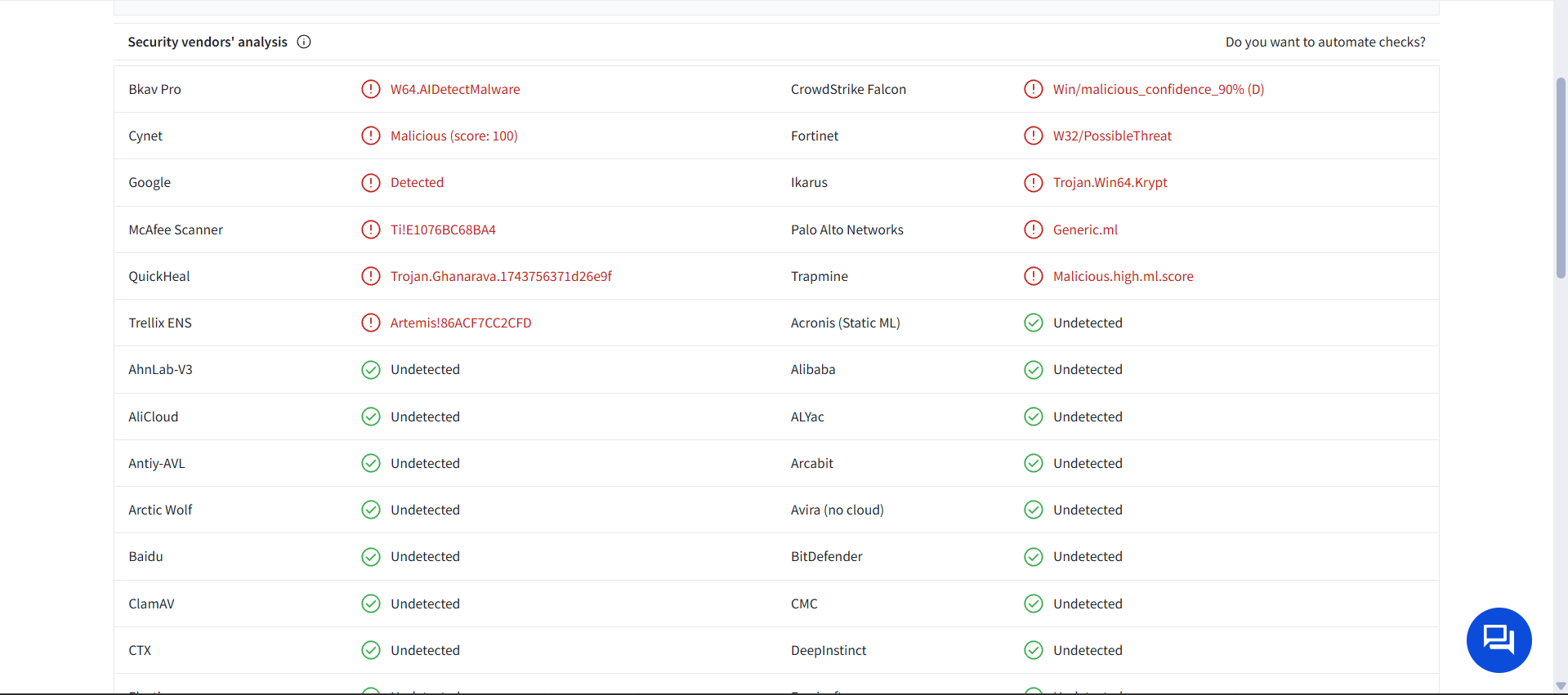Viewport: 1568px width, 695px height.
Task: Click the green check icon for ALYac
Action: pos(1034,417)
